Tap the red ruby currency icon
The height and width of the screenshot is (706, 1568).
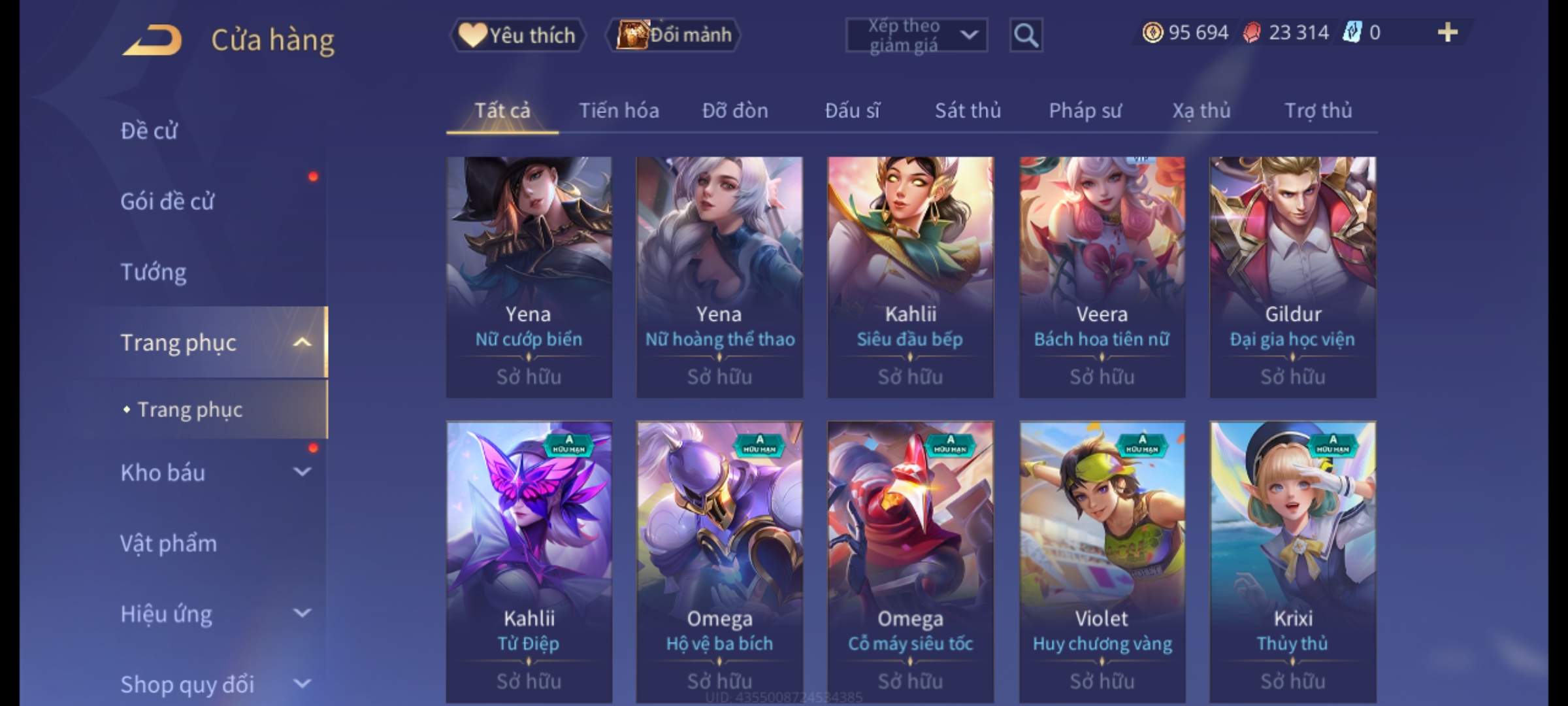pos(1252,33)
